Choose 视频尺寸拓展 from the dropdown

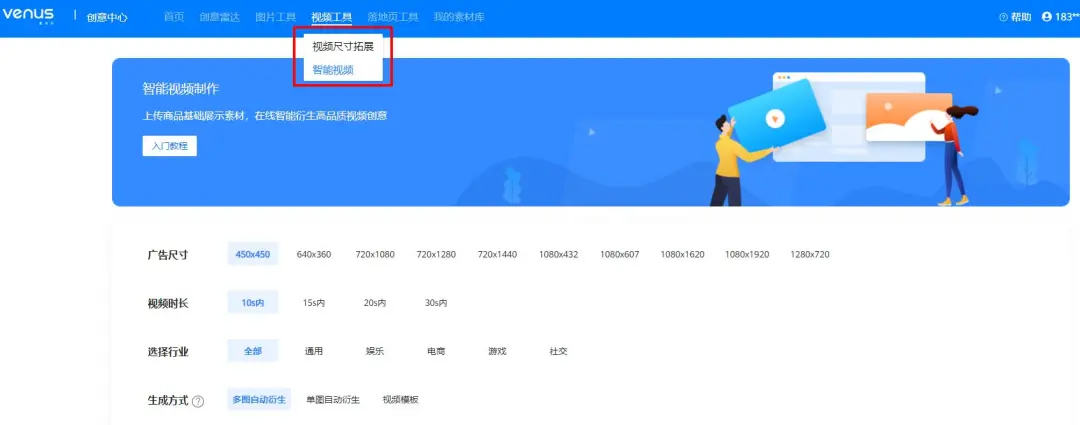(343, 47)
